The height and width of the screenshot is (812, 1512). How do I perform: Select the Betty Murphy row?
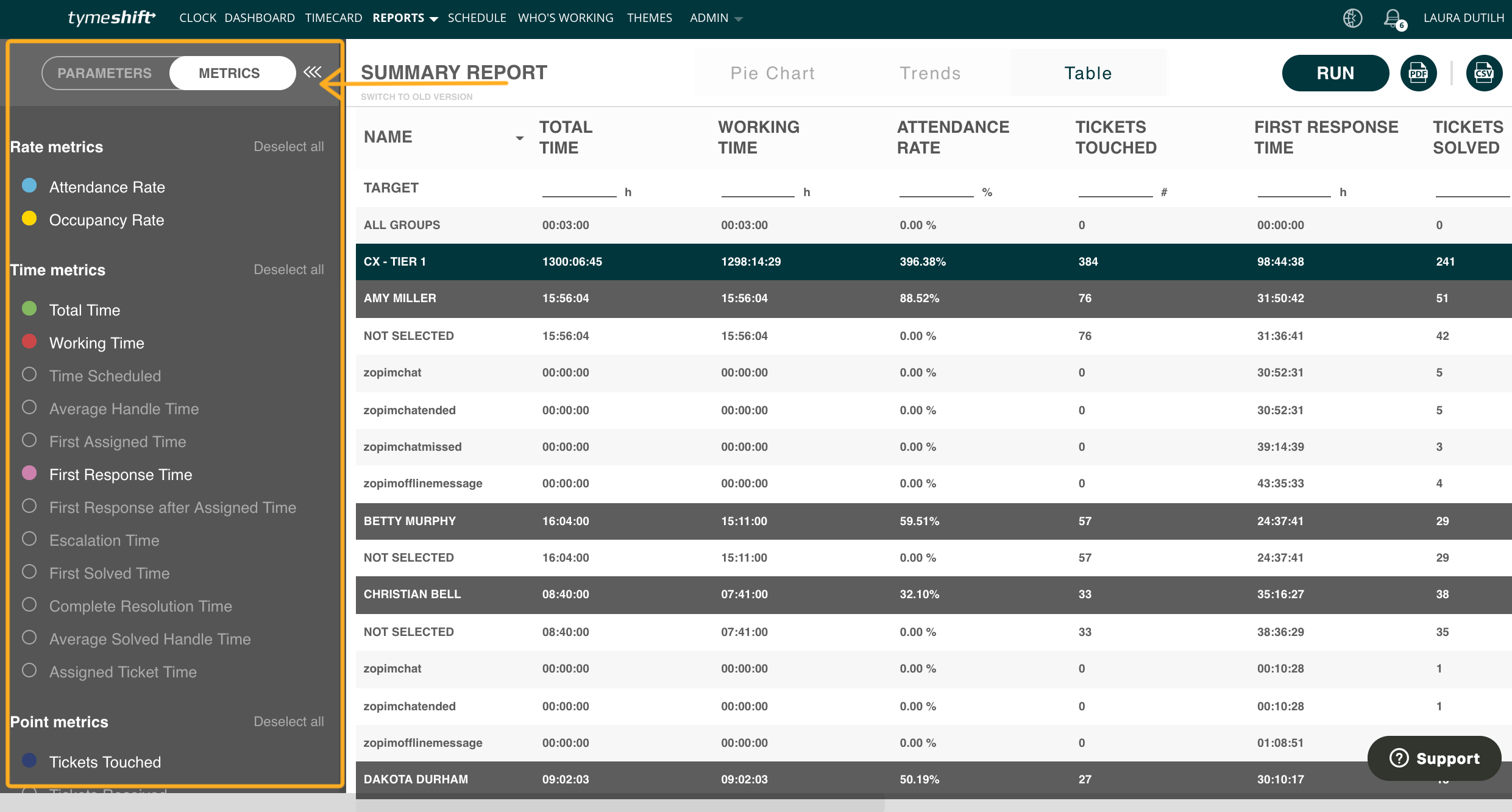pos(934,521)
